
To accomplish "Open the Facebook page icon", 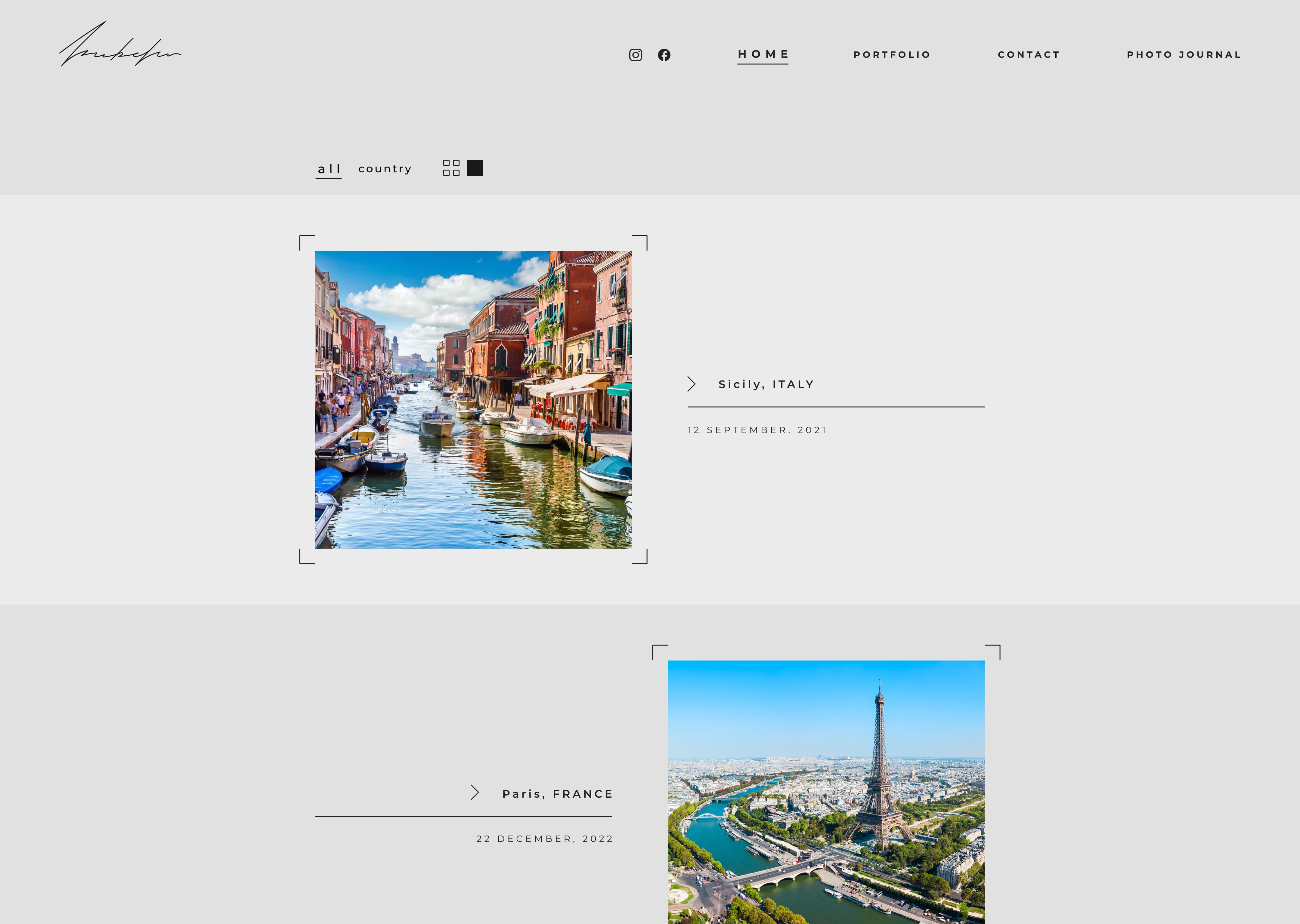I will [x=664, y=55].
